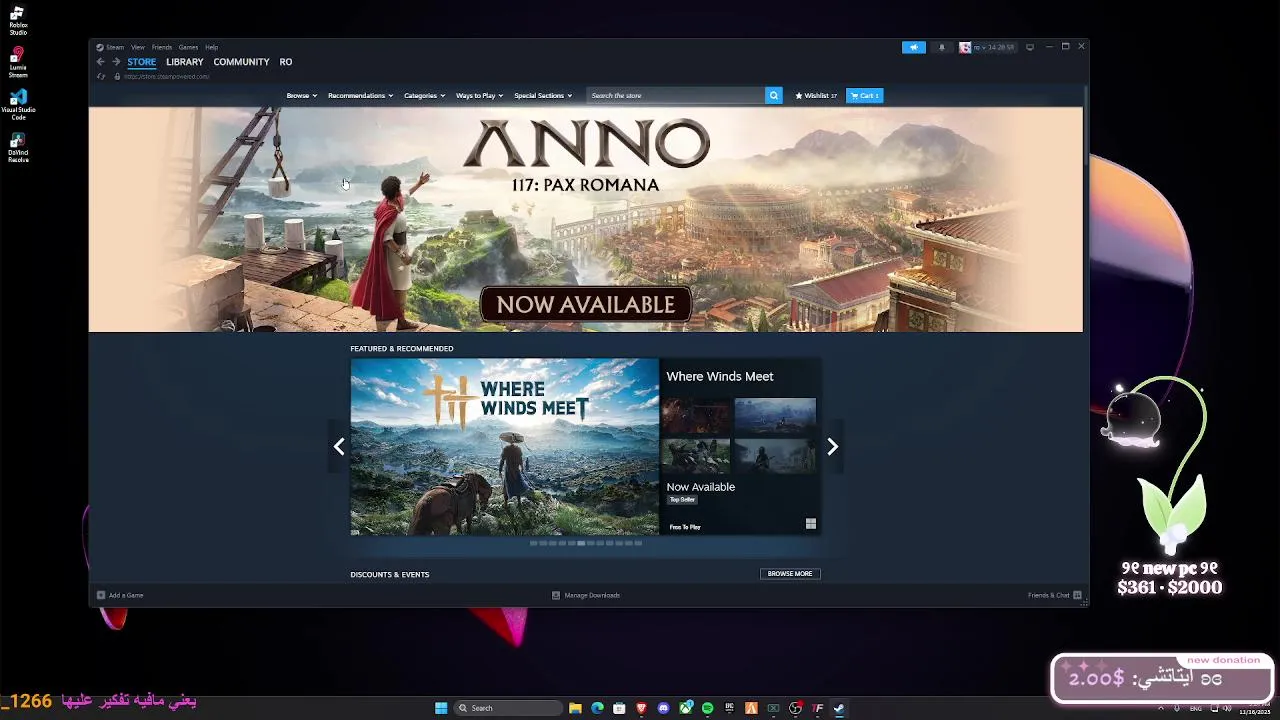This screenshot has width=1280, height=720.
Task: Expand the Ways to Play dropdown
Action: pos(479,95)
